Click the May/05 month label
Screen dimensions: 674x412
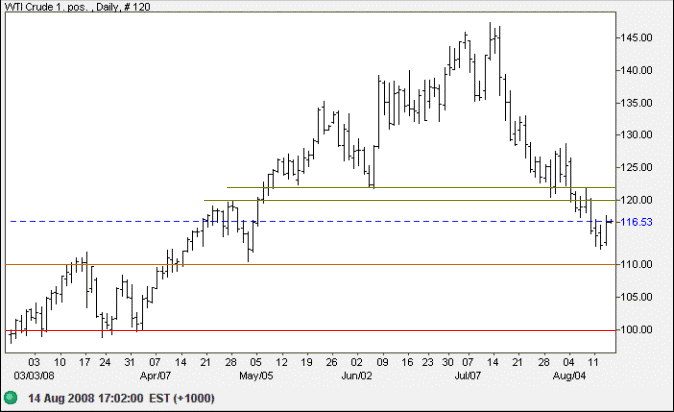click(x=256, y=376)
